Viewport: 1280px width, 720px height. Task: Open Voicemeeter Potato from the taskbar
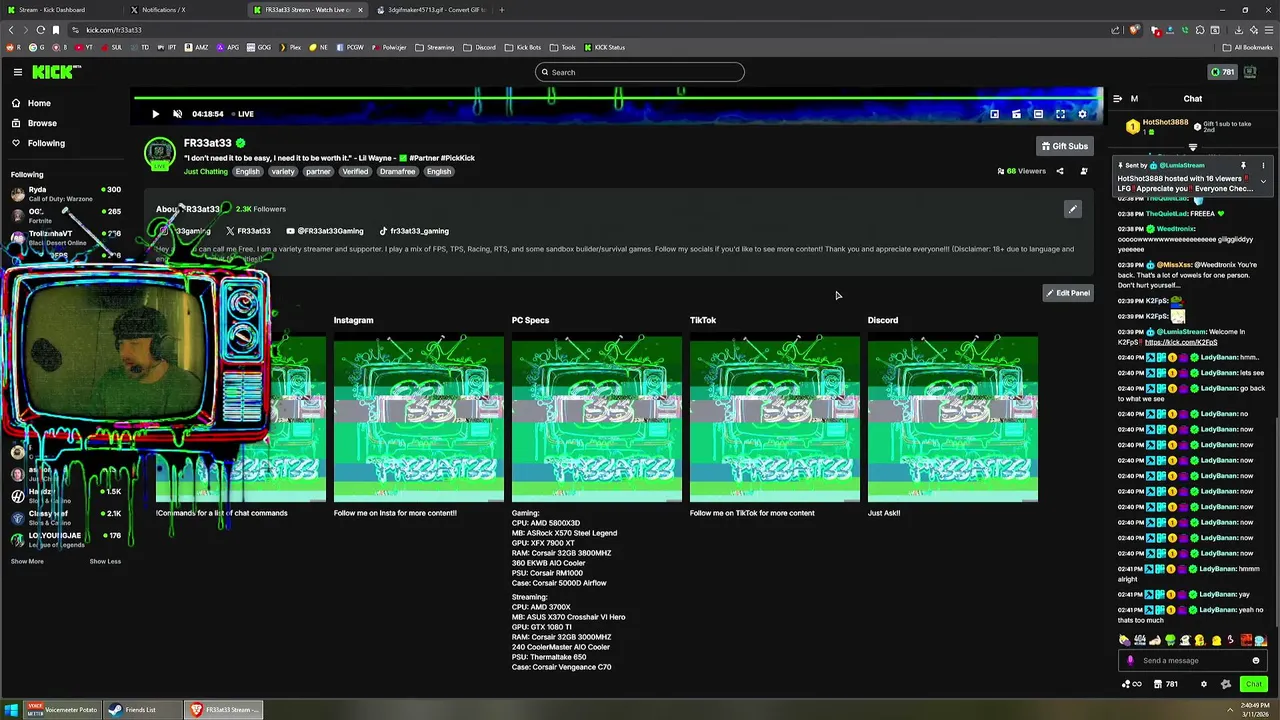point(64,710)
